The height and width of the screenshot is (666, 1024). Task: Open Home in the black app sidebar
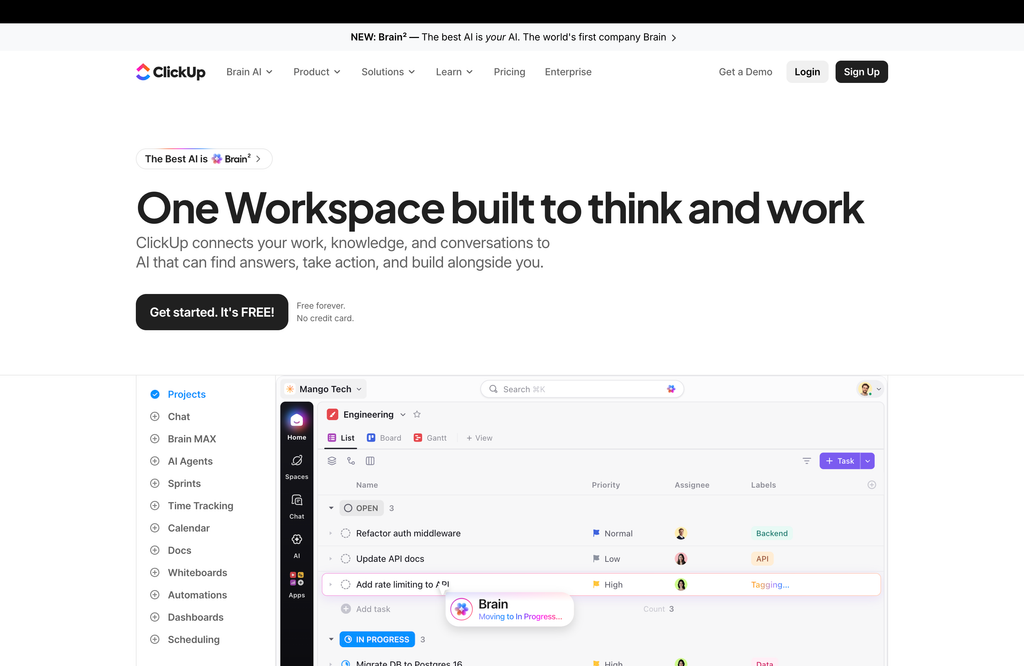click(296, 426)
